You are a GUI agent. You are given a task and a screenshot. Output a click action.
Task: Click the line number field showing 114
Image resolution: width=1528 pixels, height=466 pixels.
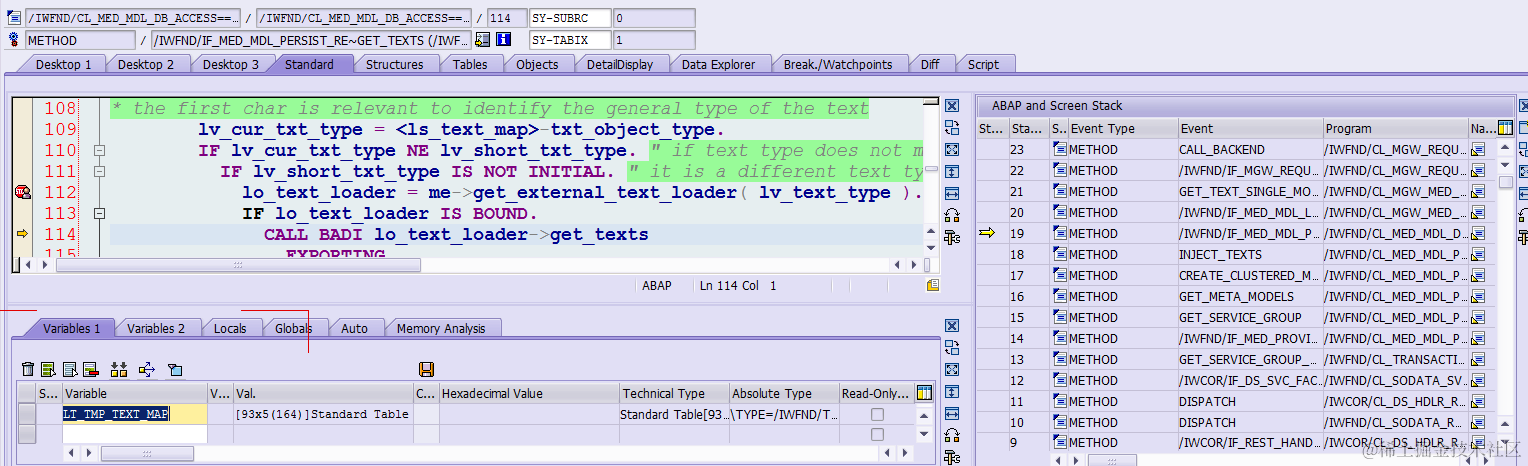tap(507, 18)
